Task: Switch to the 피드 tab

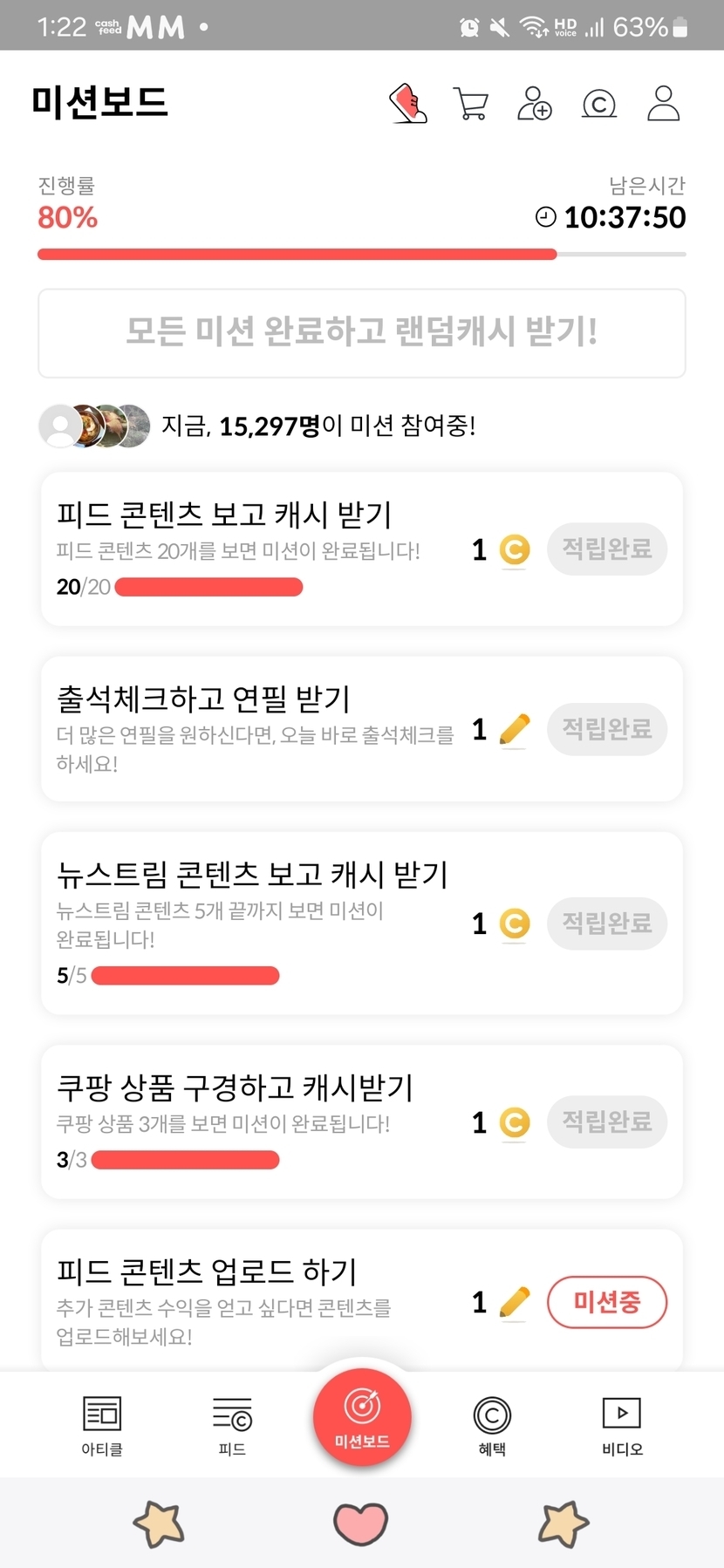Action: point(232,1425)
